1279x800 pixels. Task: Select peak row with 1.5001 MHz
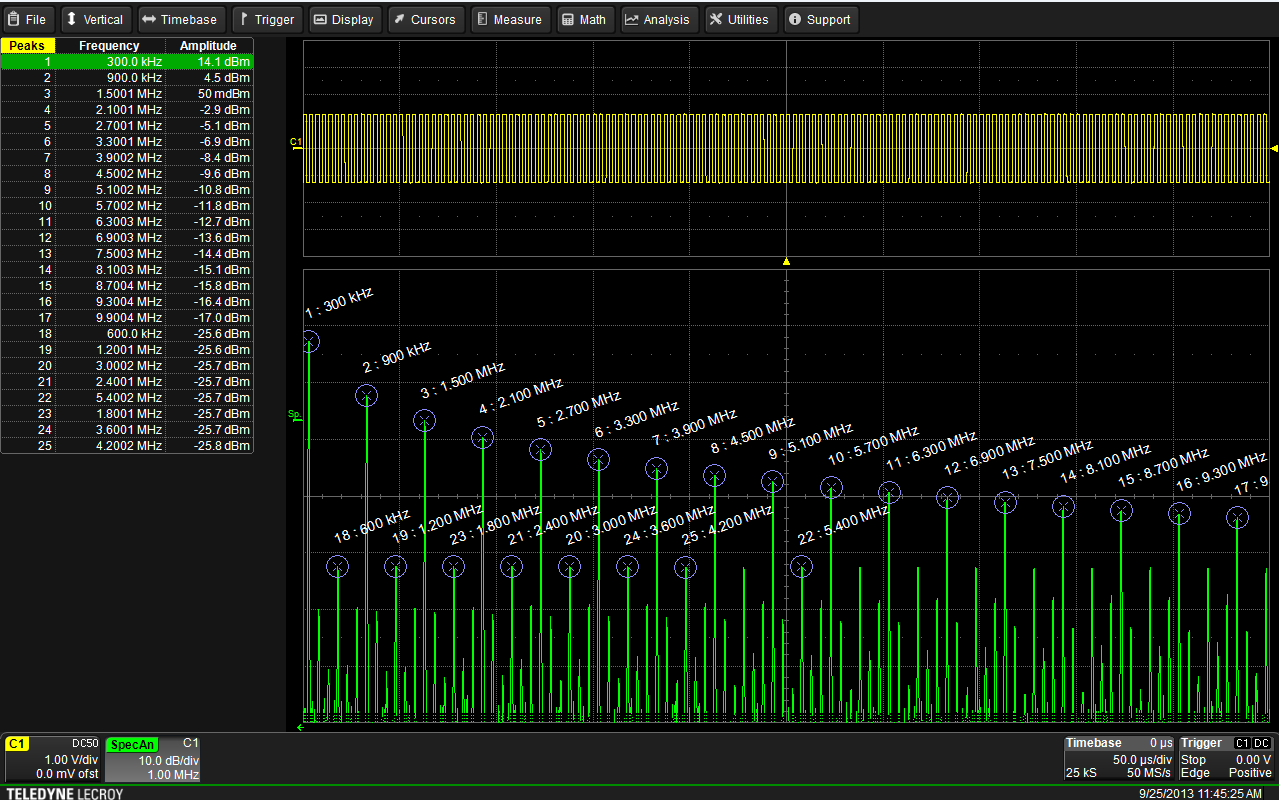[x=127, y=94]
